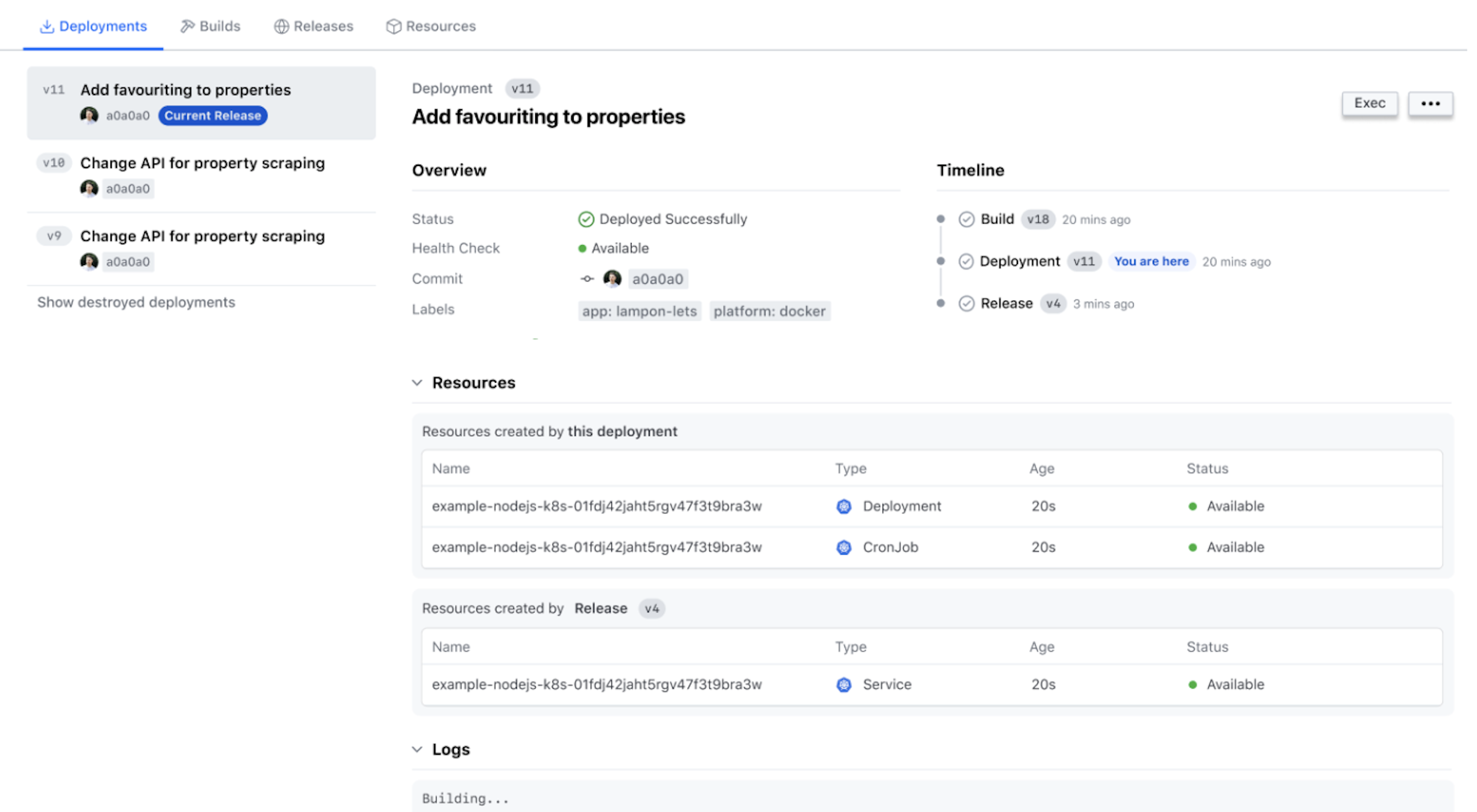Viewport: 1477px width, 812px height.
Task: Switch to the Builds tab
Action: 210,25
